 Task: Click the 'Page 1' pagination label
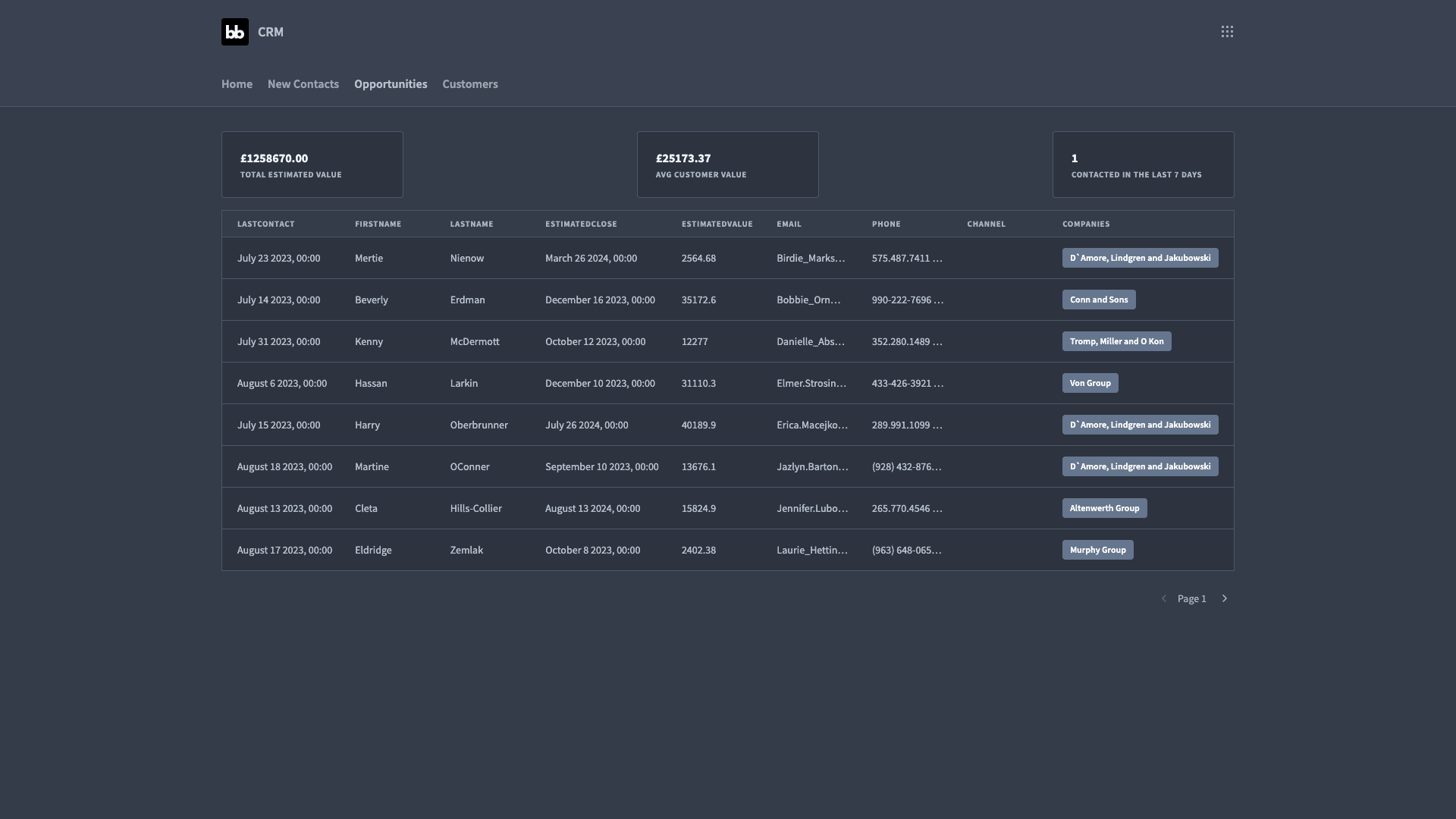pos(1191,598)
